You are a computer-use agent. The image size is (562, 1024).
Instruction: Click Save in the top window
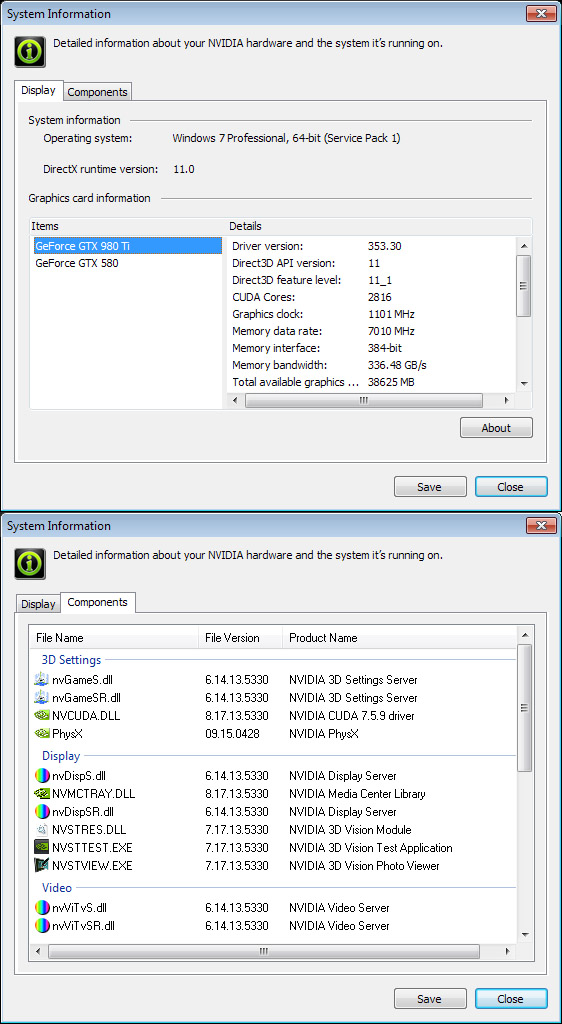(430, 487)
